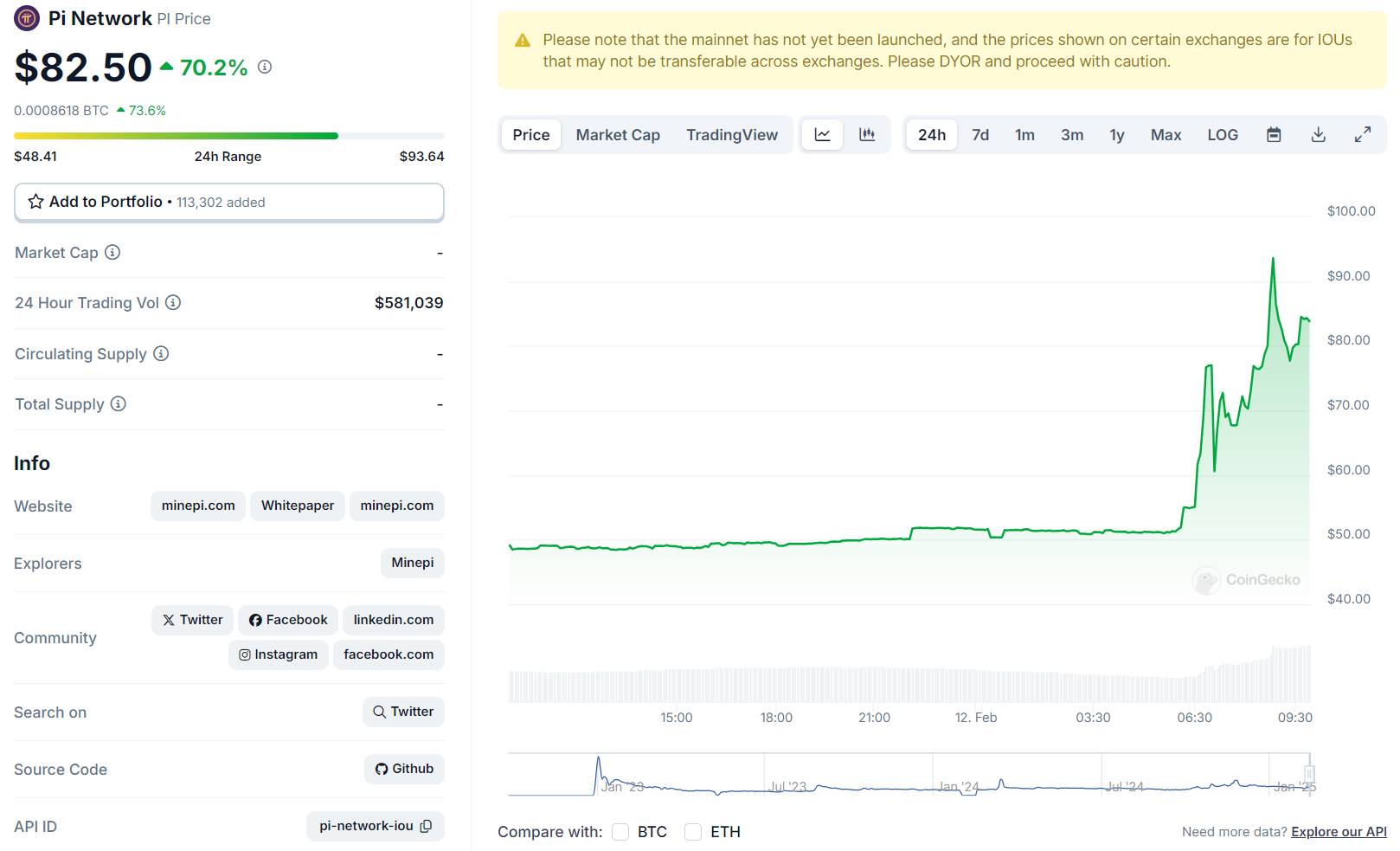Open Facebook community link with logo
Screen dimensions: 1400x851
pos(288,620)
